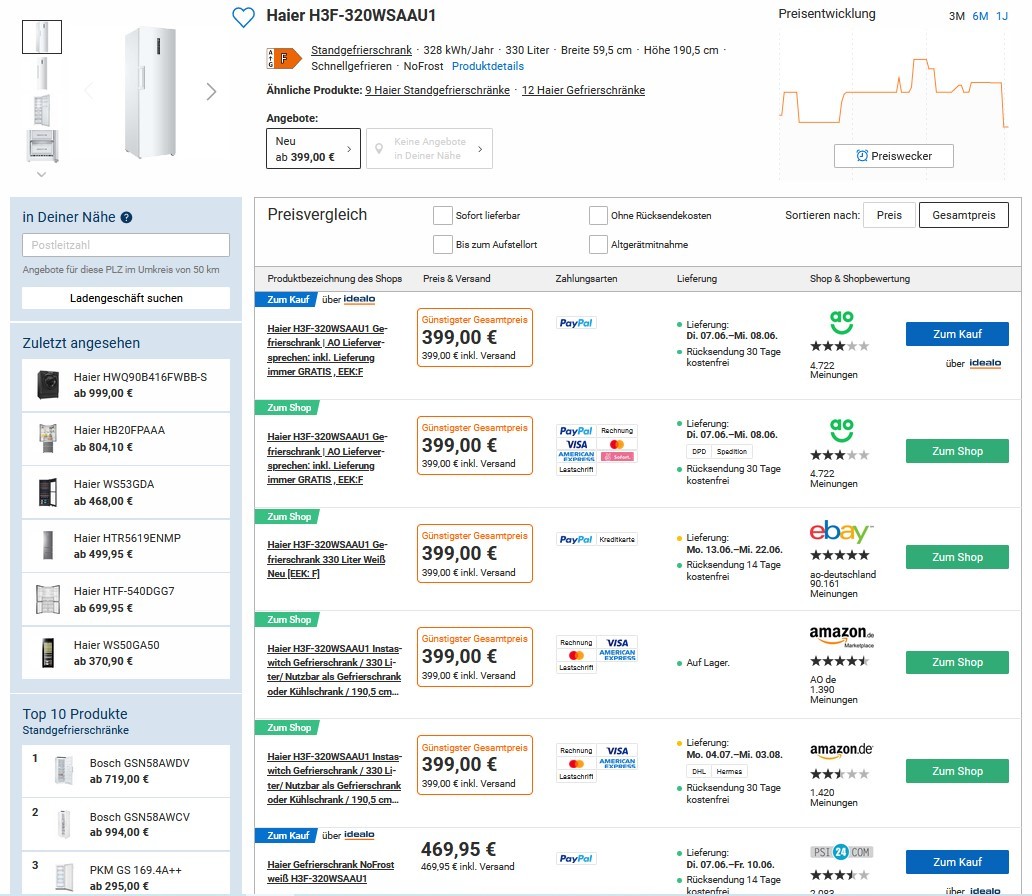Click the Bosch GSN58AWCV top product entry

click(126, 825)
